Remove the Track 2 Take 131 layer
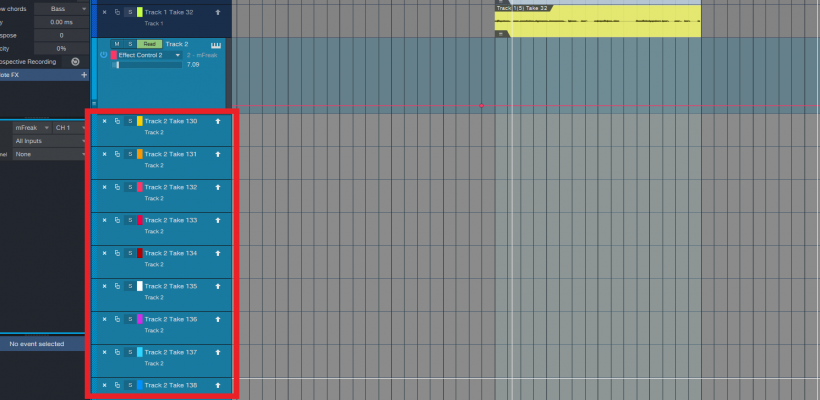The width and height of the screenshot is (820, 400). click(x=104, y=154)
